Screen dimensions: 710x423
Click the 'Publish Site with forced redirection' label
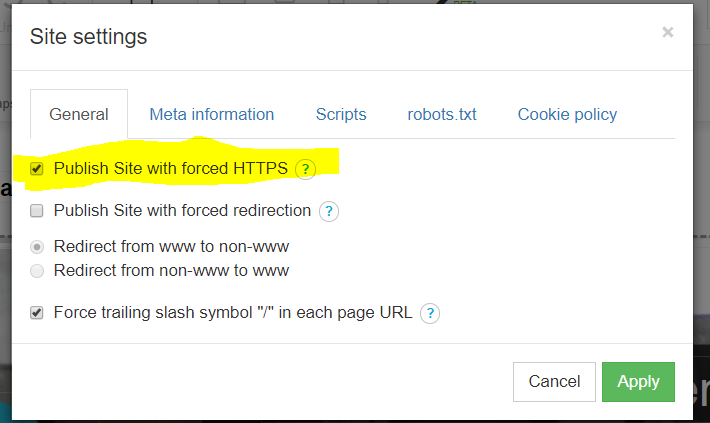(182, 211)
